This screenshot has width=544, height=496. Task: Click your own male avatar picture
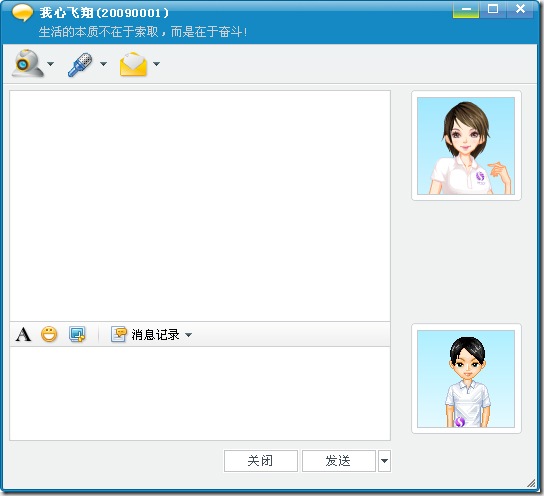pyautogui.click(x=466, y=379)
